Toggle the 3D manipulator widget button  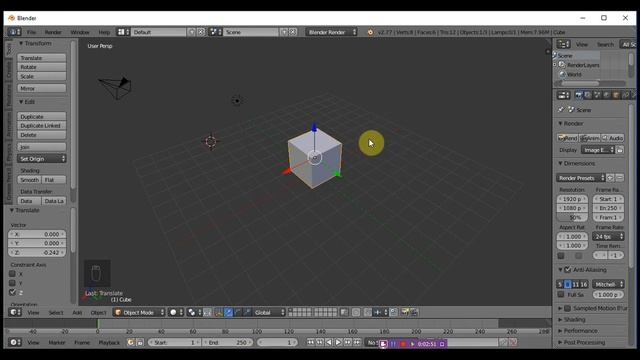pos(219,312)
